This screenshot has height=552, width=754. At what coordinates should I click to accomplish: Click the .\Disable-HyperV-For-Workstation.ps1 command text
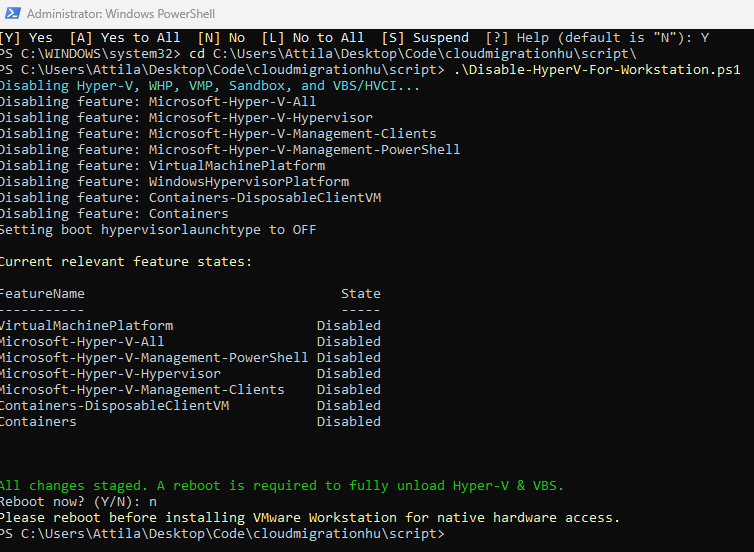pyautogui.click(x=596, y=70)
